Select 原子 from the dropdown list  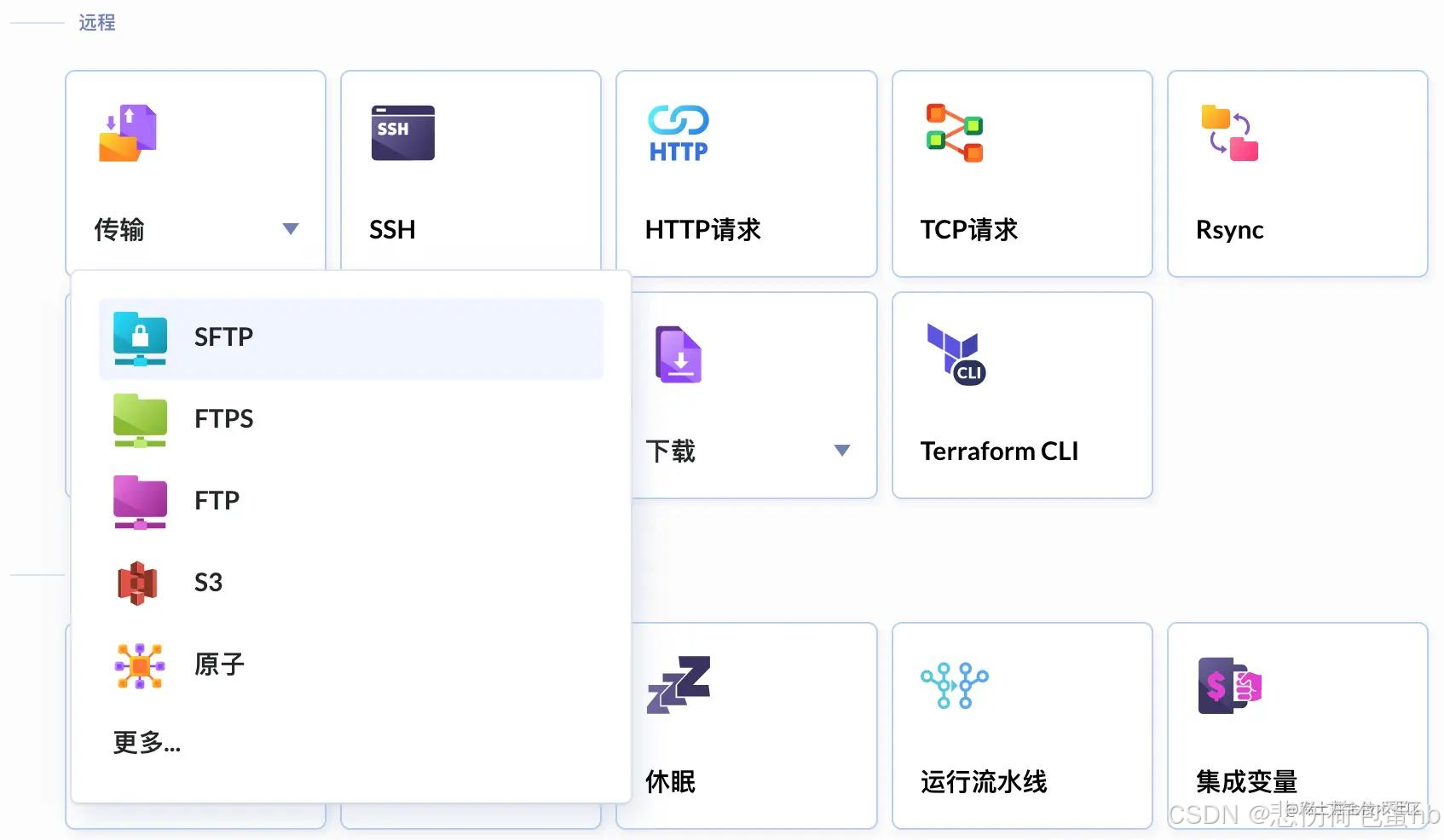[x=351, y=665]
